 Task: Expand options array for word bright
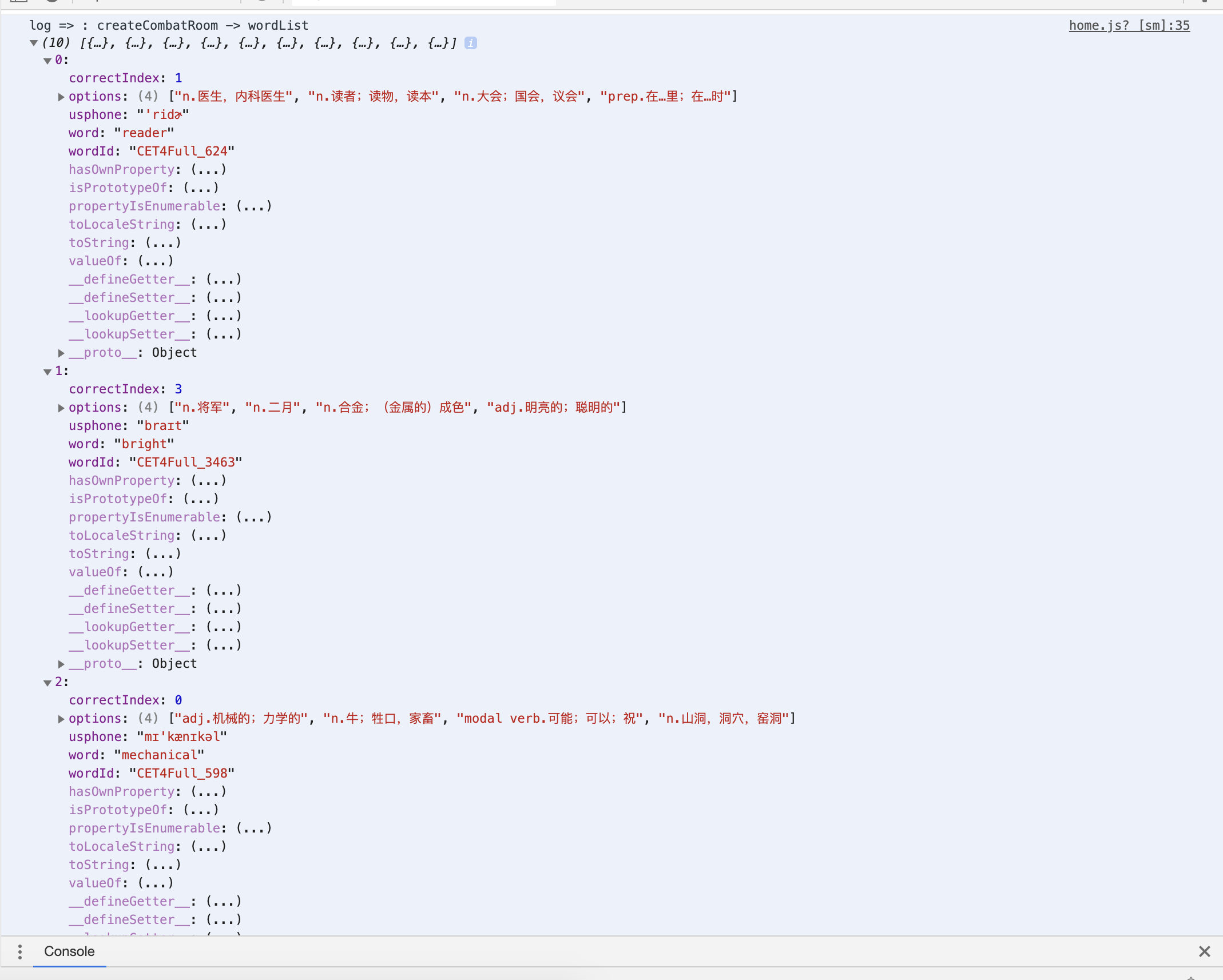[61, 408]
